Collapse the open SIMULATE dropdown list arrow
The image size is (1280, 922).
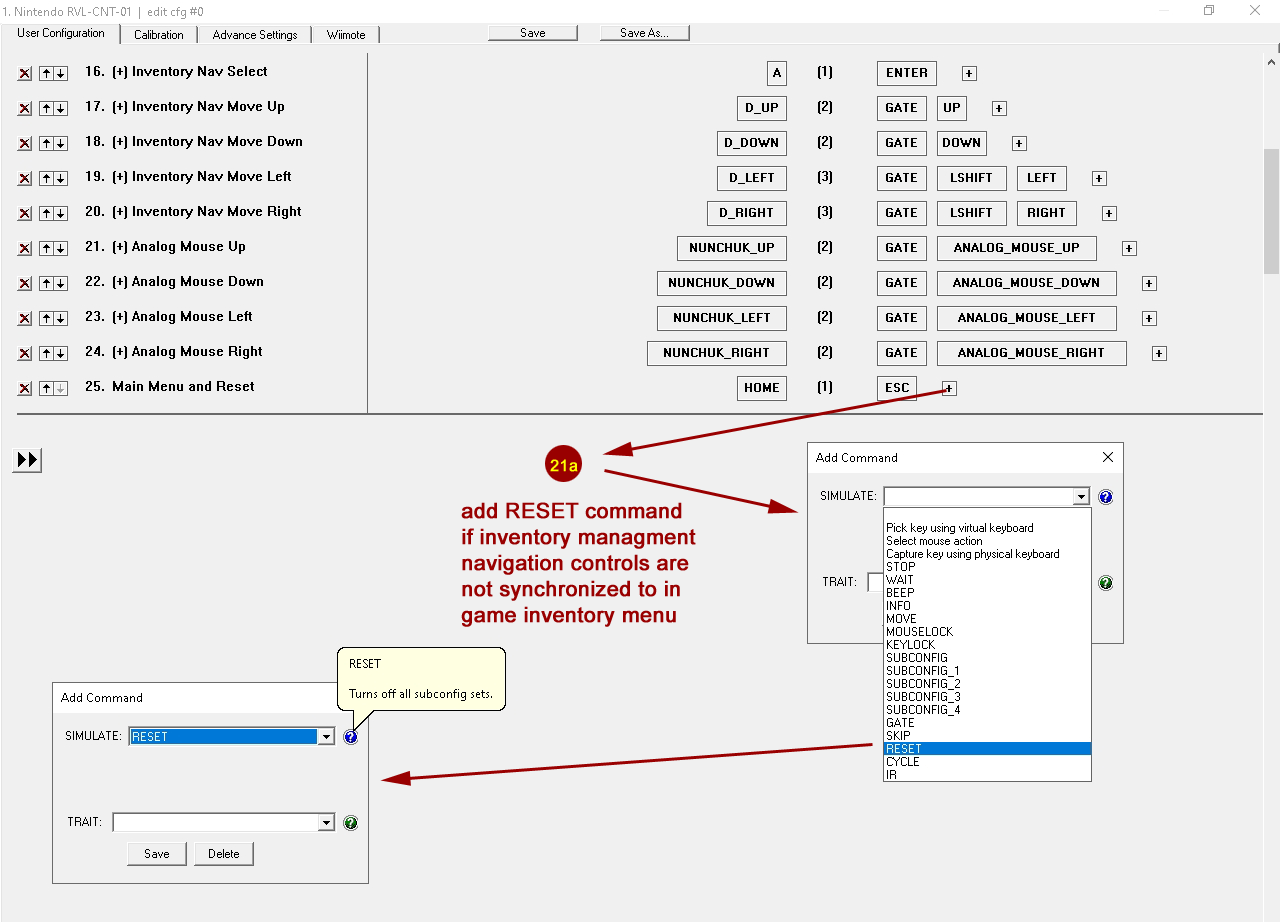point(1080,497)
